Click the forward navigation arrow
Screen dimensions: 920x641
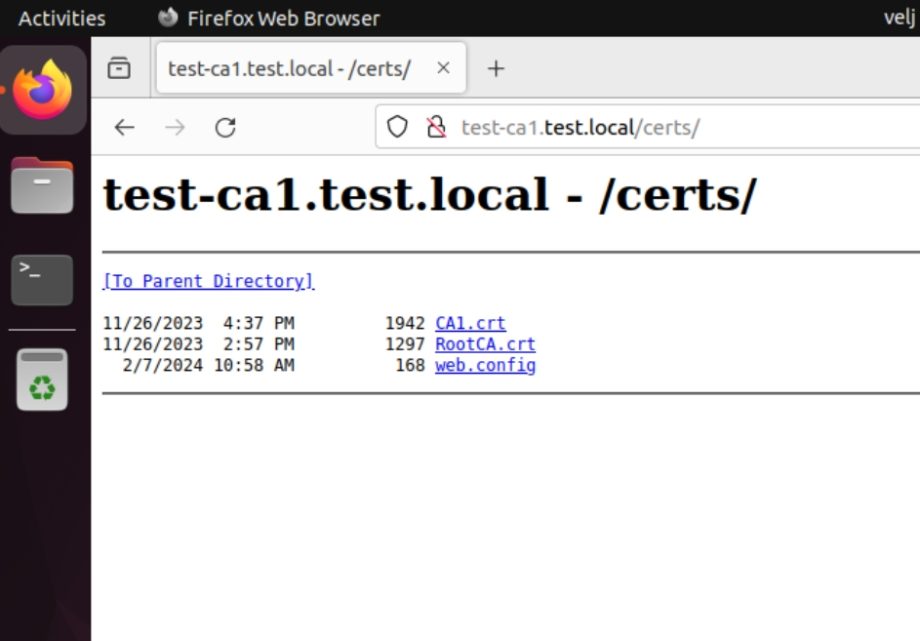click(174, 127)
